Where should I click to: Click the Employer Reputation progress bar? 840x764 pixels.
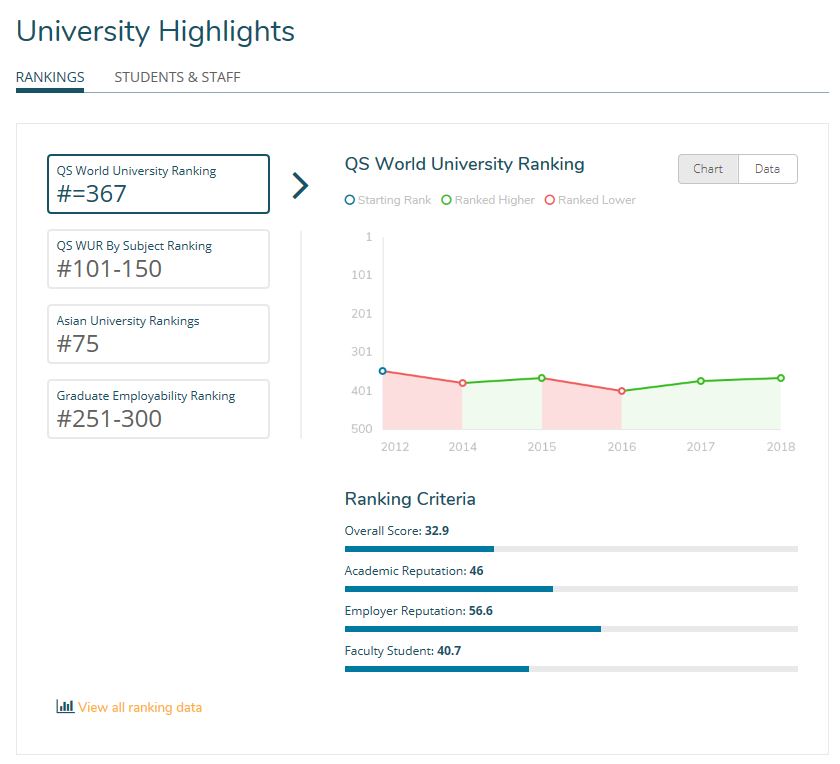click(x=571, y=629)
